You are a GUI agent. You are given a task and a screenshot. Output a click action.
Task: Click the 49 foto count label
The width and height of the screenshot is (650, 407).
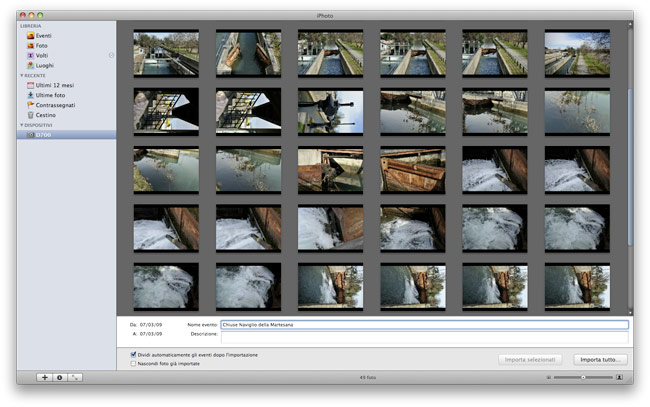(x=368, y=378)
